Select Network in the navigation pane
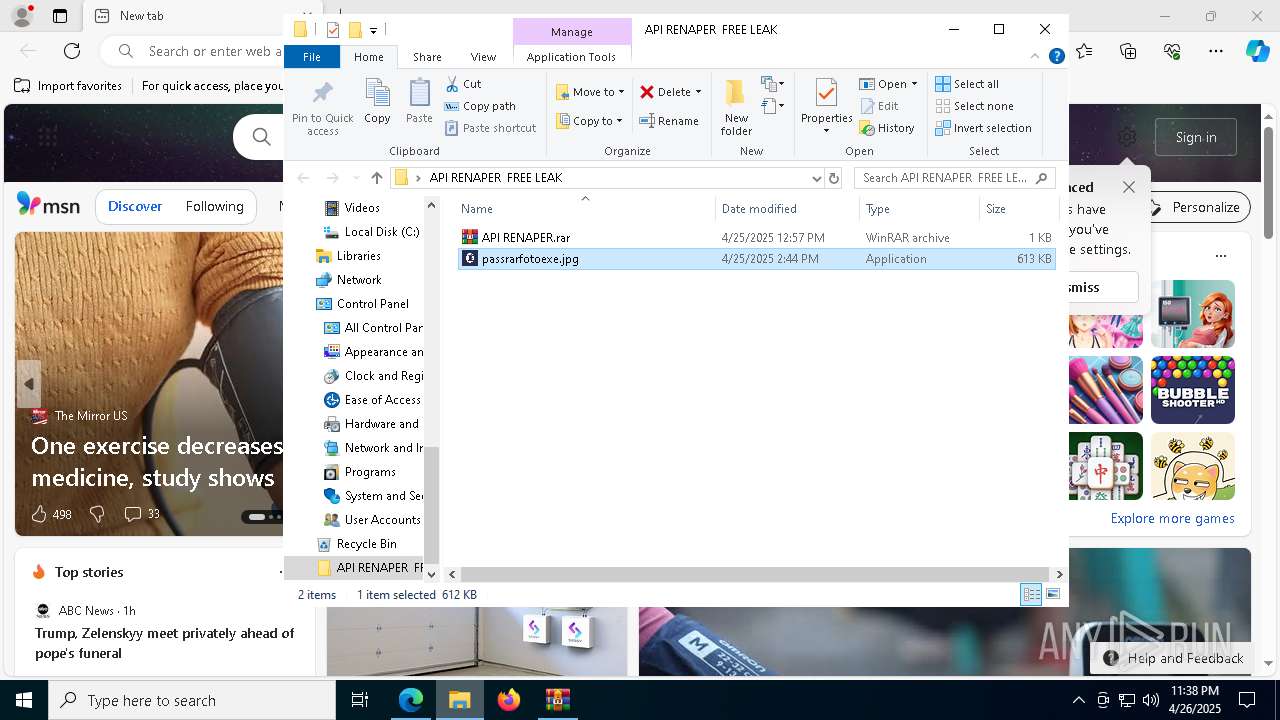1280x720 pixels. (348, 280)
